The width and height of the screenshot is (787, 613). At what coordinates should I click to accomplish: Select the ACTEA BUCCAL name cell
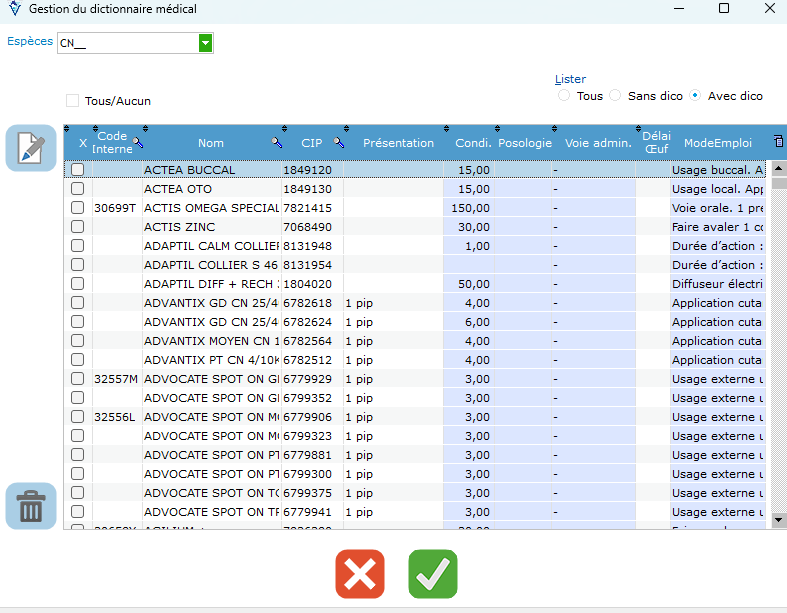point(211,170)
